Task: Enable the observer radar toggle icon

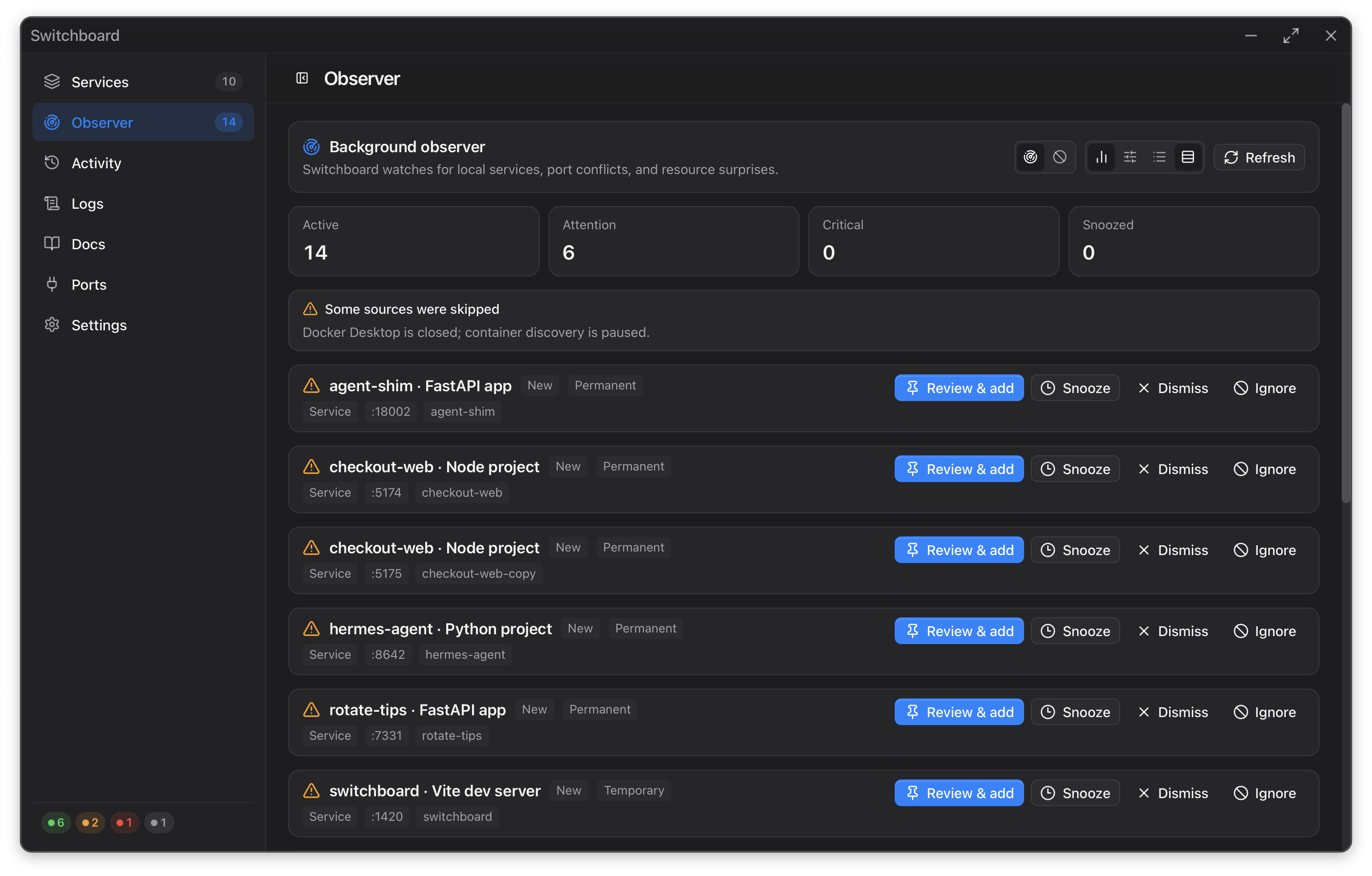Action: (x=1030, y=157)
